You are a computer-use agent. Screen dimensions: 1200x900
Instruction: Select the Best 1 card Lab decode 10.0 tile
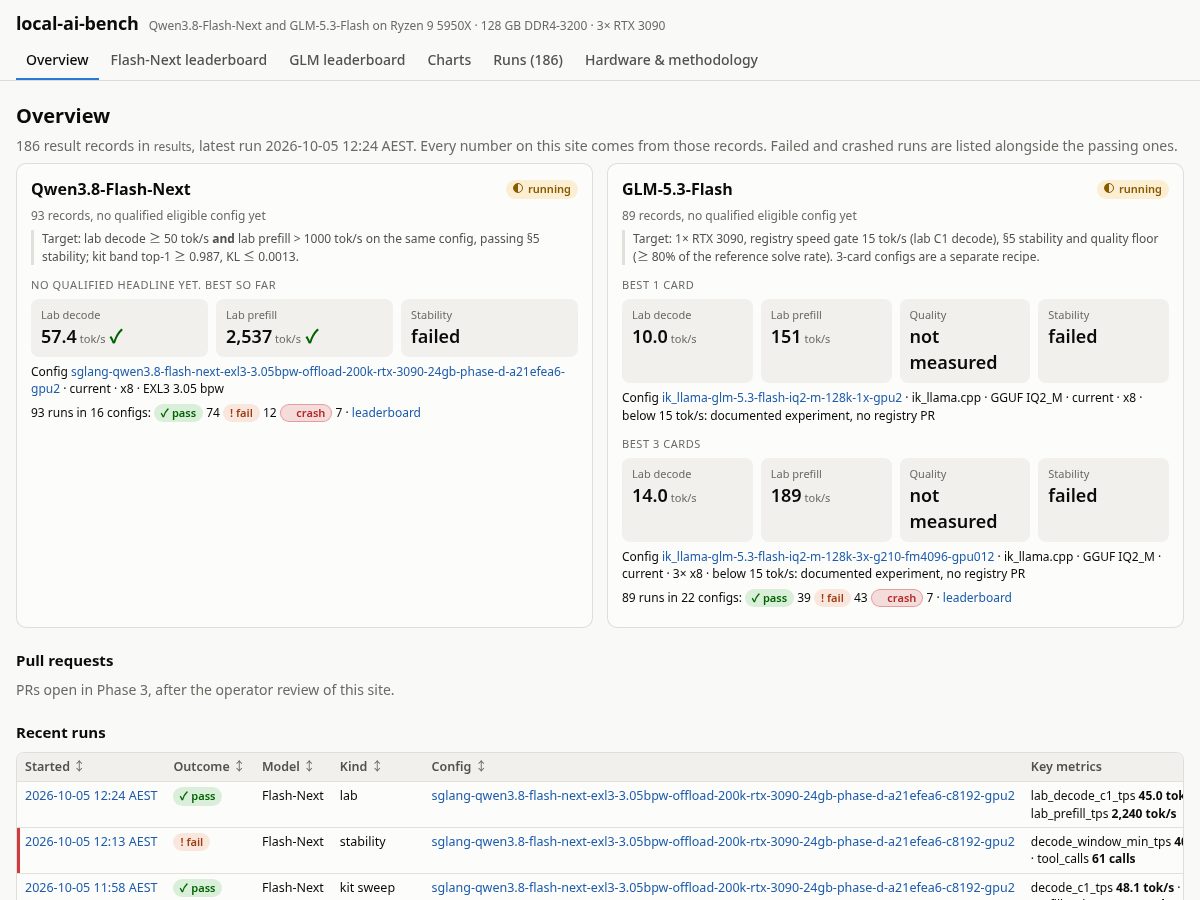pos(687,340)
